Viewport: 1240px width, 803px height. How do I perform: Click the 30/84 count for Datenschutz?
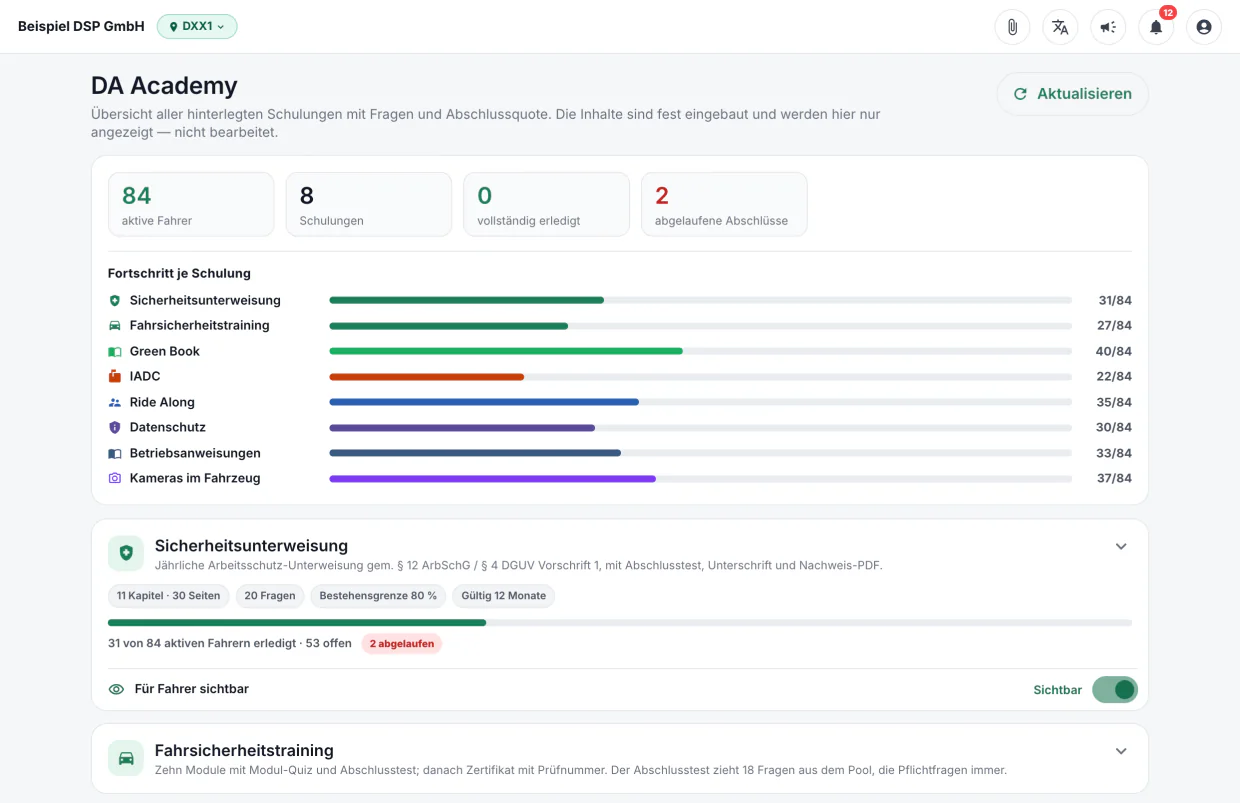1114,427
